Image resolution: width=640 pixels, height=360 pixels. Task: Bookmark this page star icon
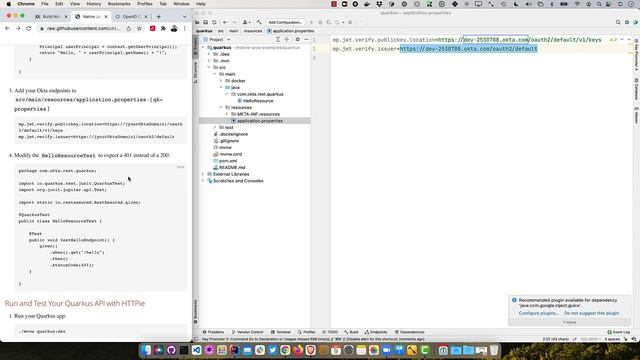click(140, 29)
